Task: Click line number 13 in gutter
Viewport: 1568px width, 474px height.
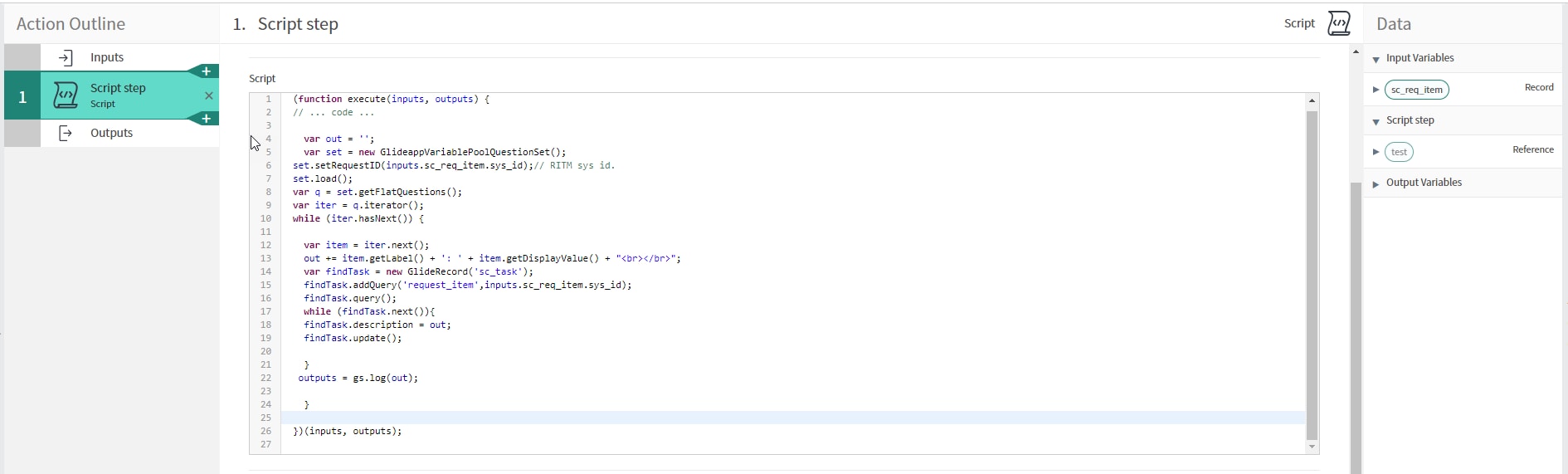Action: 265,258
